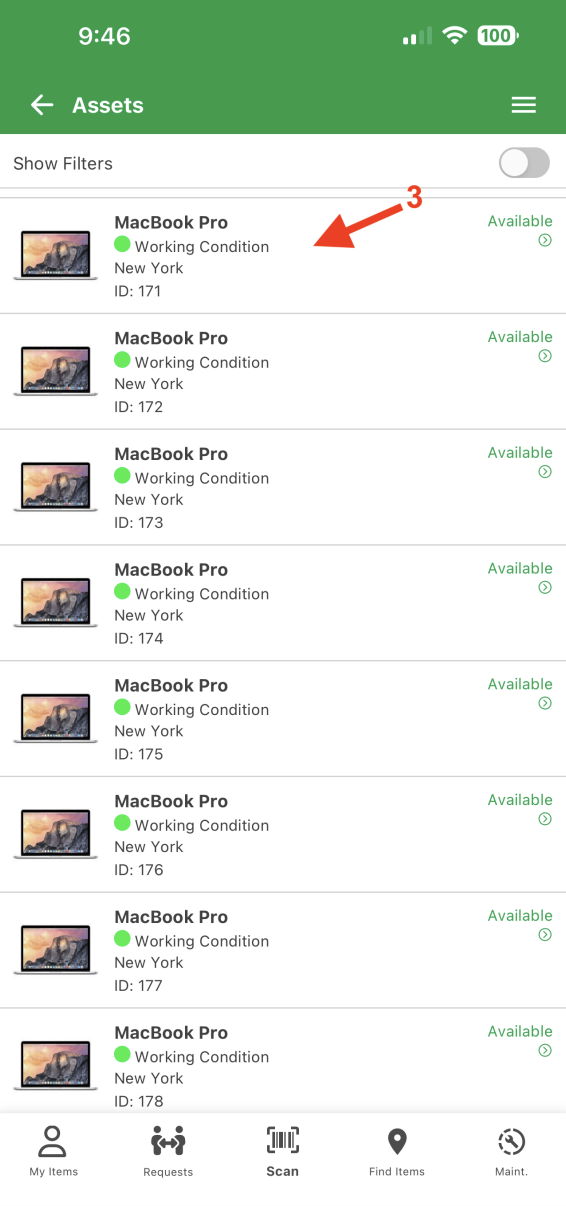Open the My Items person icon
The image size is (566, 1206).
click(52, 1141)
